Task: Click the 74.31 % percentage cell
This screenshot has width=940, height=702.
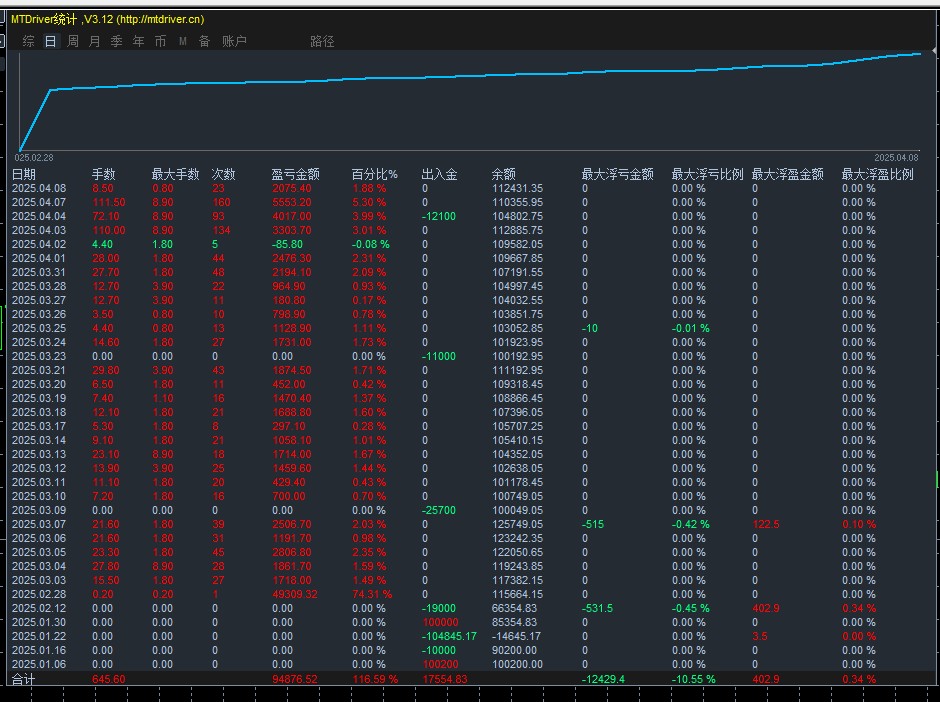Action: tap(372, 594)
